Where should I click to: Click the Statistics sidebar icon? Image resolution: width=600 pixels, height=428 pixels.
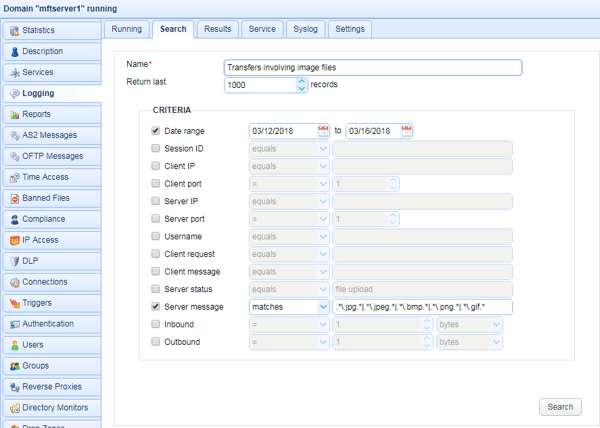(15, 31)
